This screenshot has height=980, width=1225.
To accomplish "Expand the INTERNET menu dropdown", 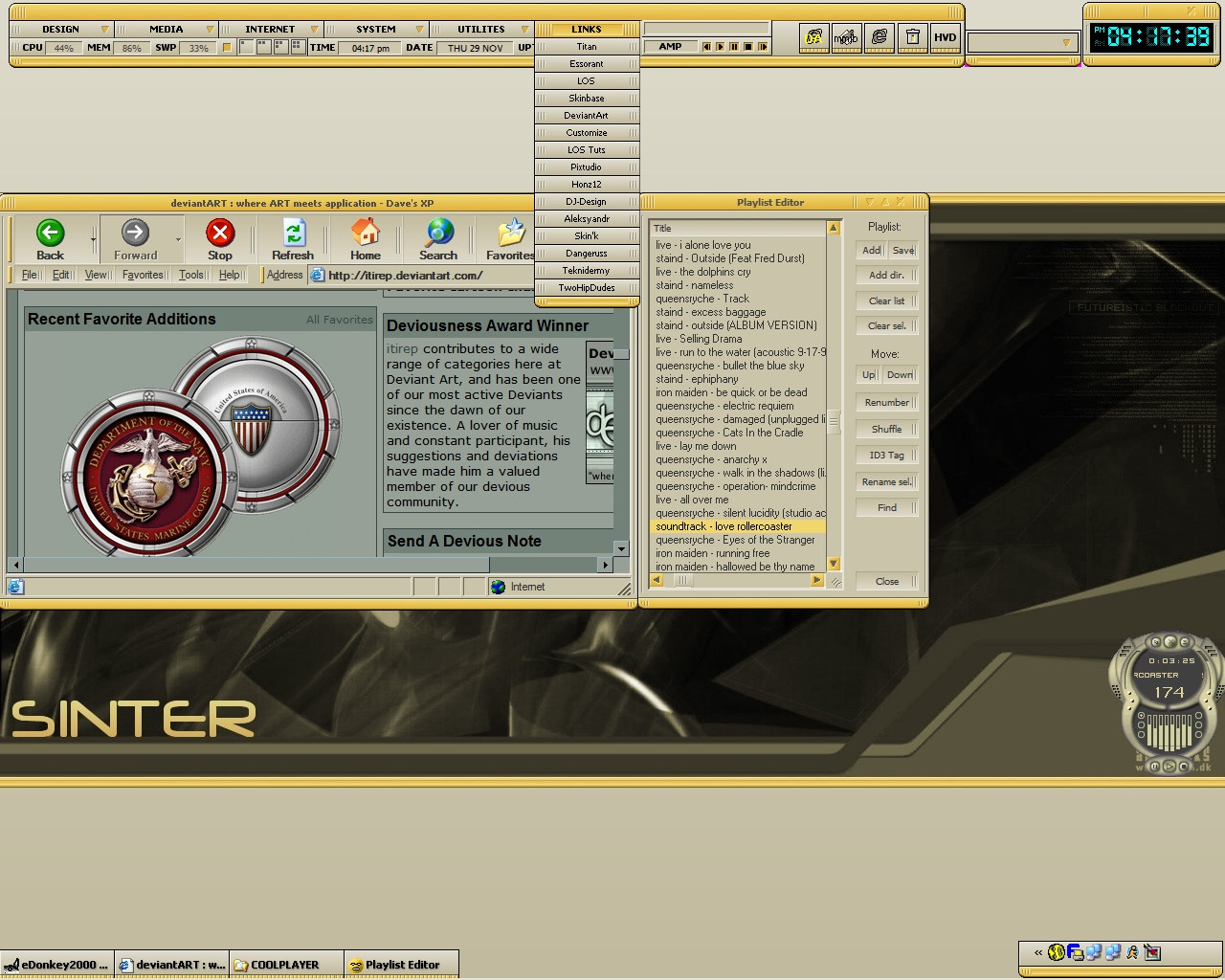I will [315, 30].
